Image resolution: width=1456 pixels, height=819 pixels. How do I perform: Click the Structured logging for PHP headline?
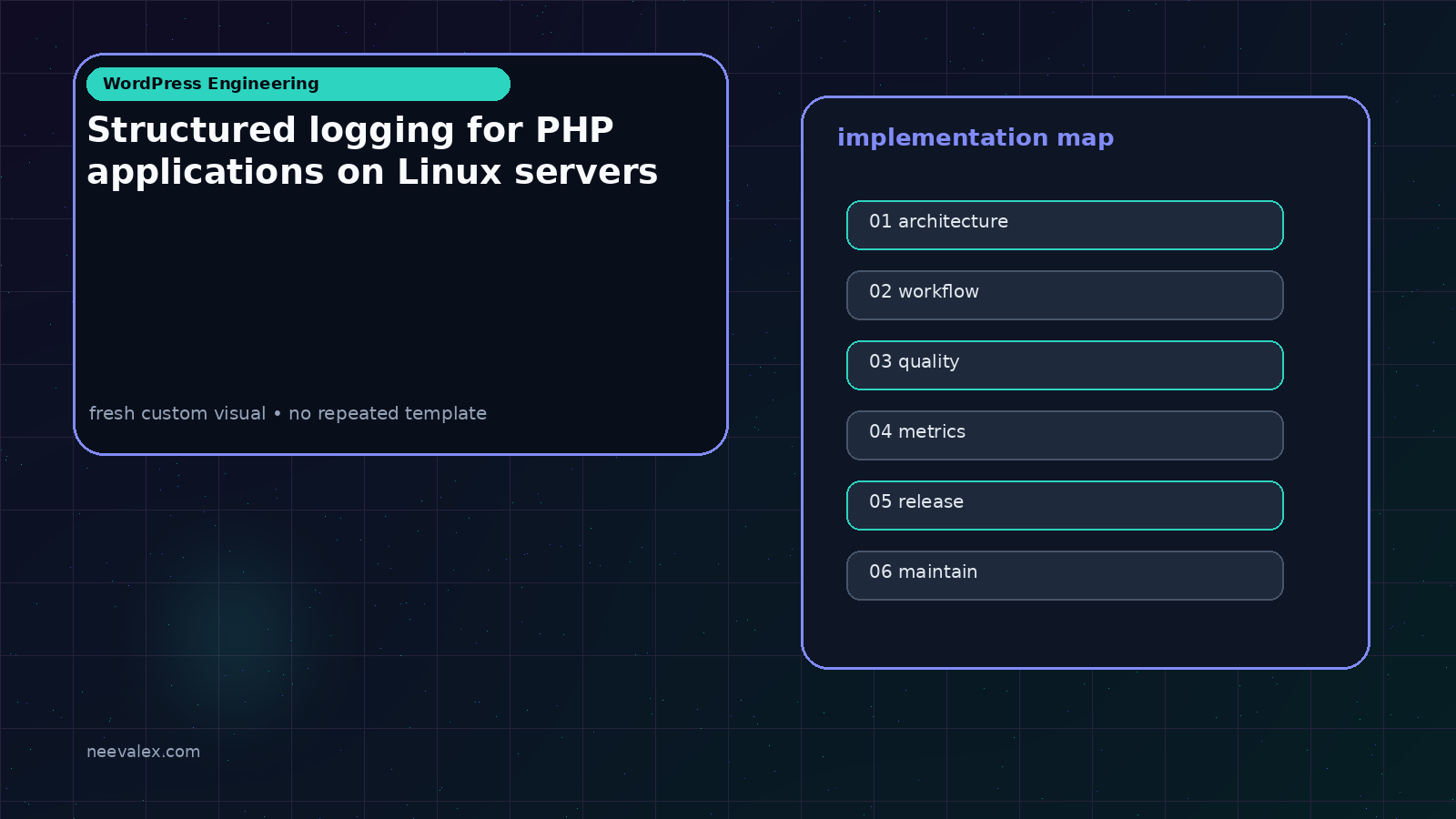tap(372, 150)
